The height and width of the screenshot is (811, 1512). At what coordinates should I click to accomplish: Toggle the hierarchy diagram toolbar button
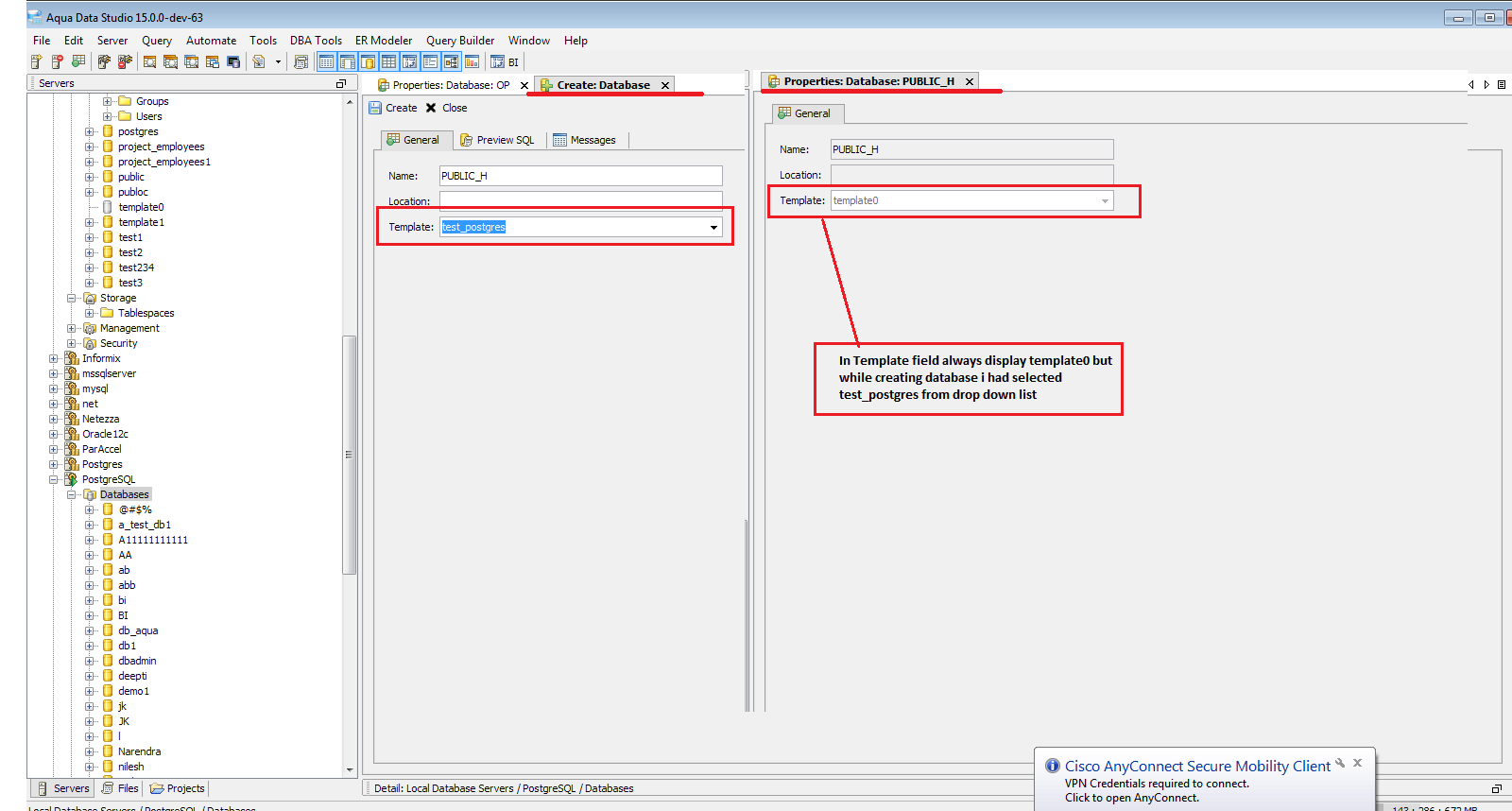451,61
